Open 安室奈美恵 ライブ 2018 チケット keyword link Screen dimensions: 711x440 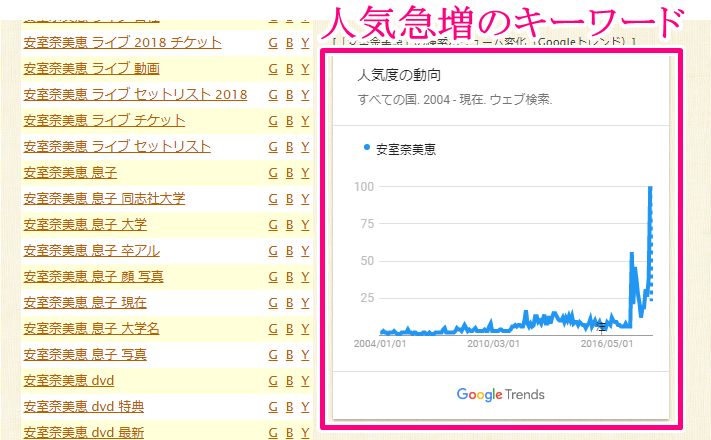pos(122,43)
